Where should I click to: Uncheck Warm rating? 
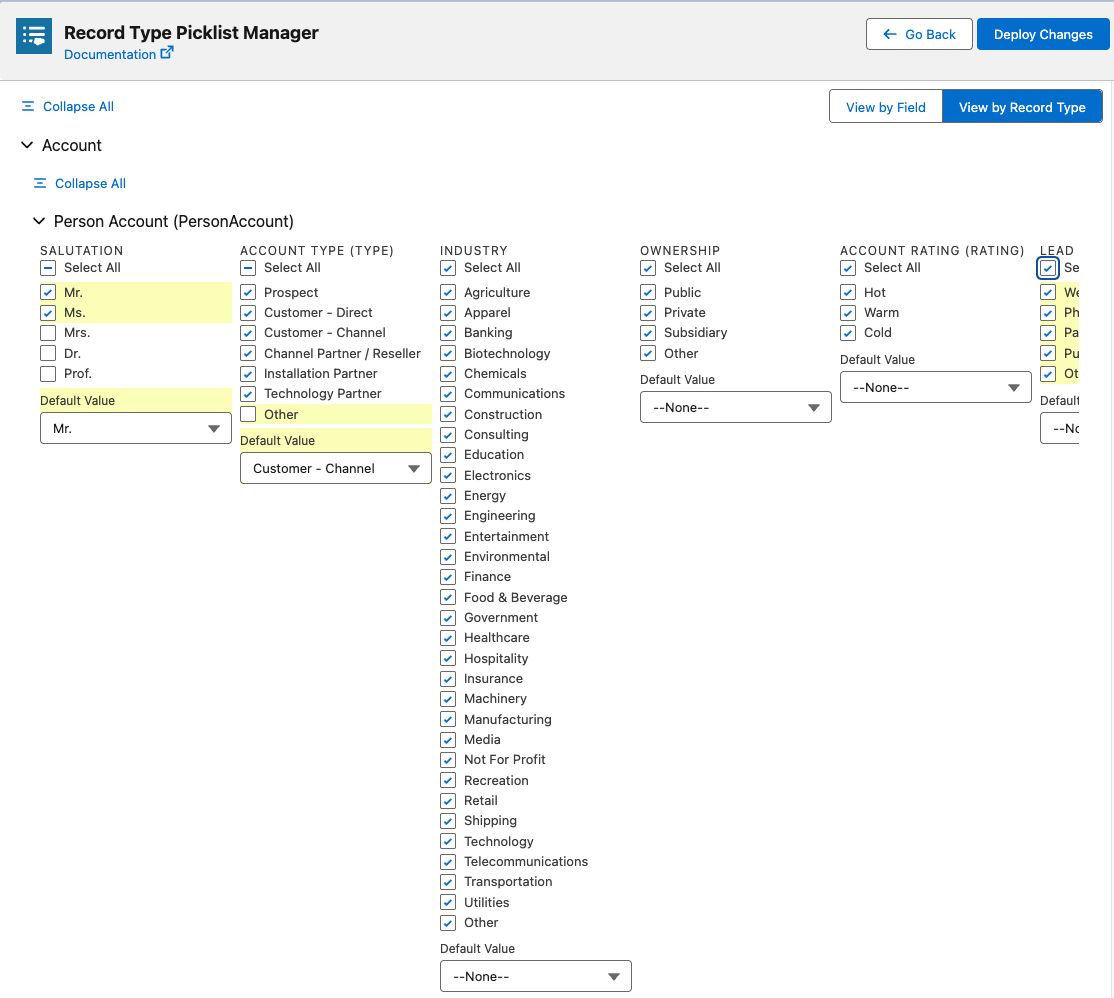click(x=848, y=313)
